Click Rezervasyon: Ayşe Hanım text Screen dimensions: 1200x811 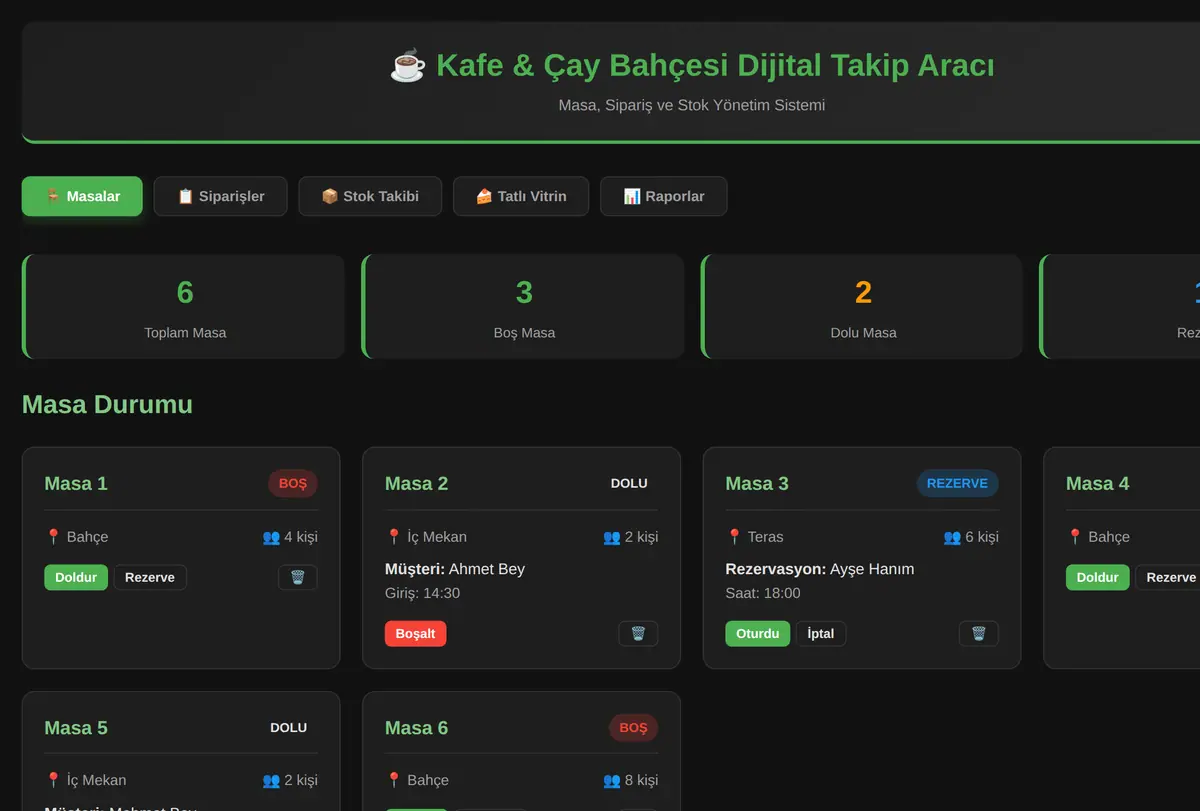820,569
